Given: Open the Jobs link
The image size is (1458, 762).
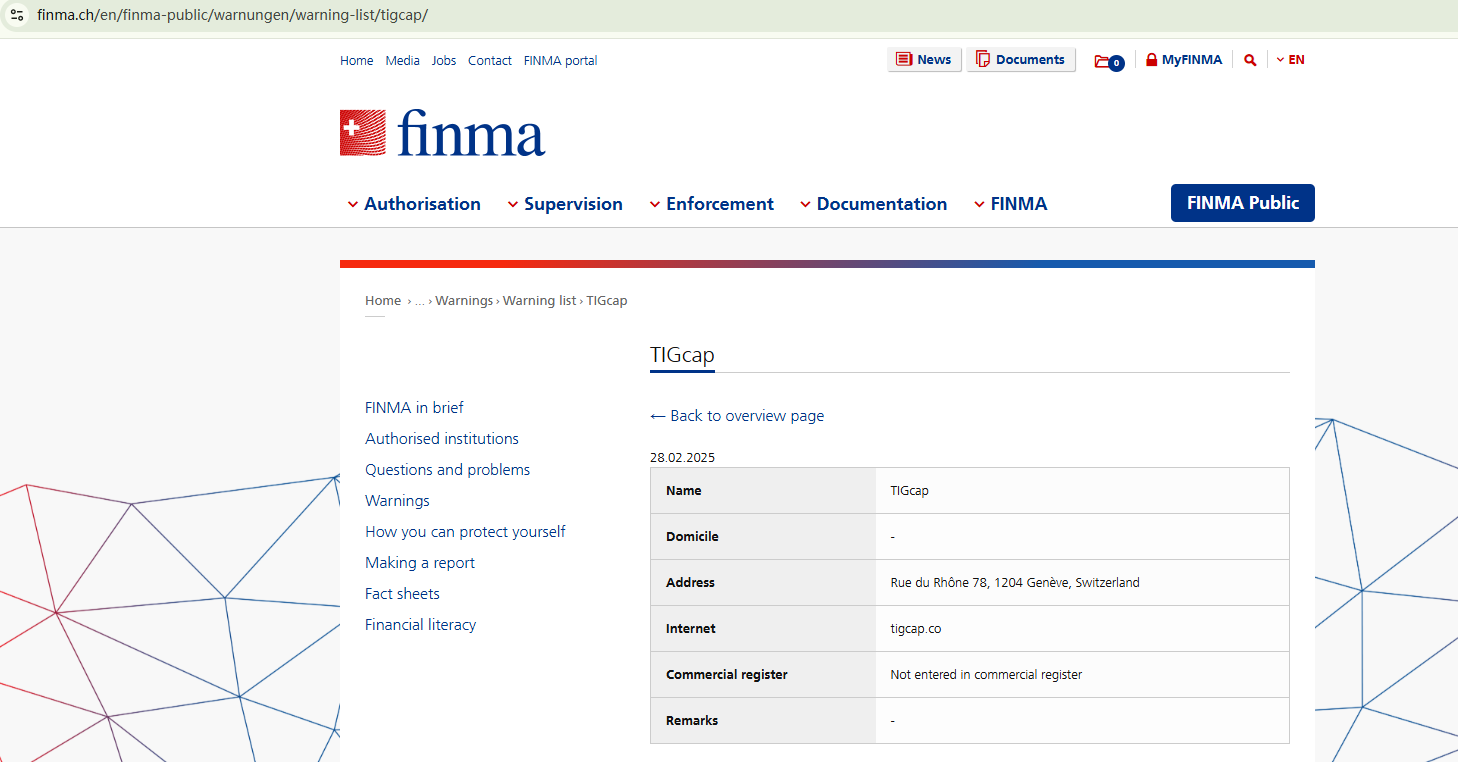Looking at the screenshot, I should click(x=444, y=61).
